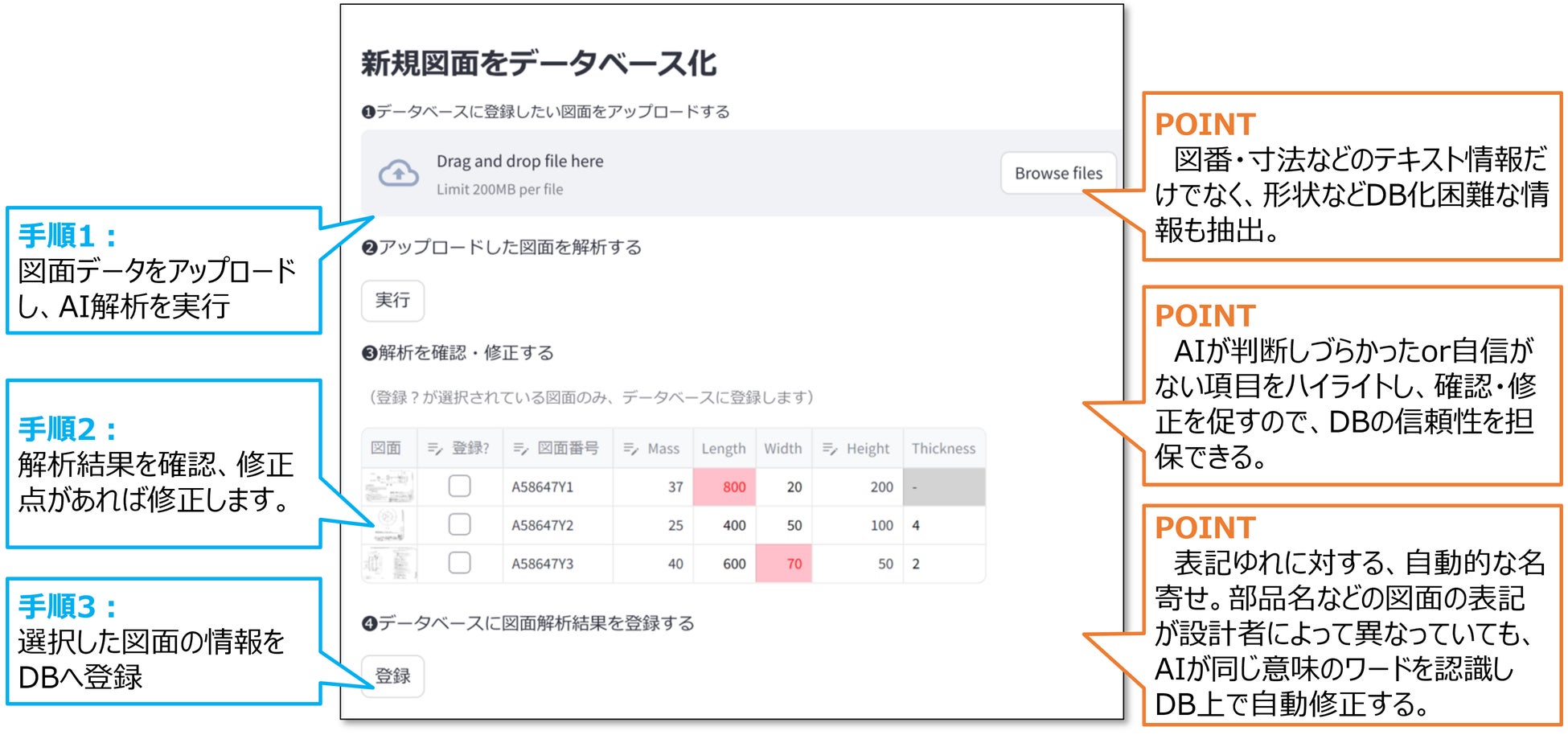Image resolution: width=1568 pixels, height=739 pixels.
Task: Open the A58647Y1 drawing thumbnail
Action: 389,487
